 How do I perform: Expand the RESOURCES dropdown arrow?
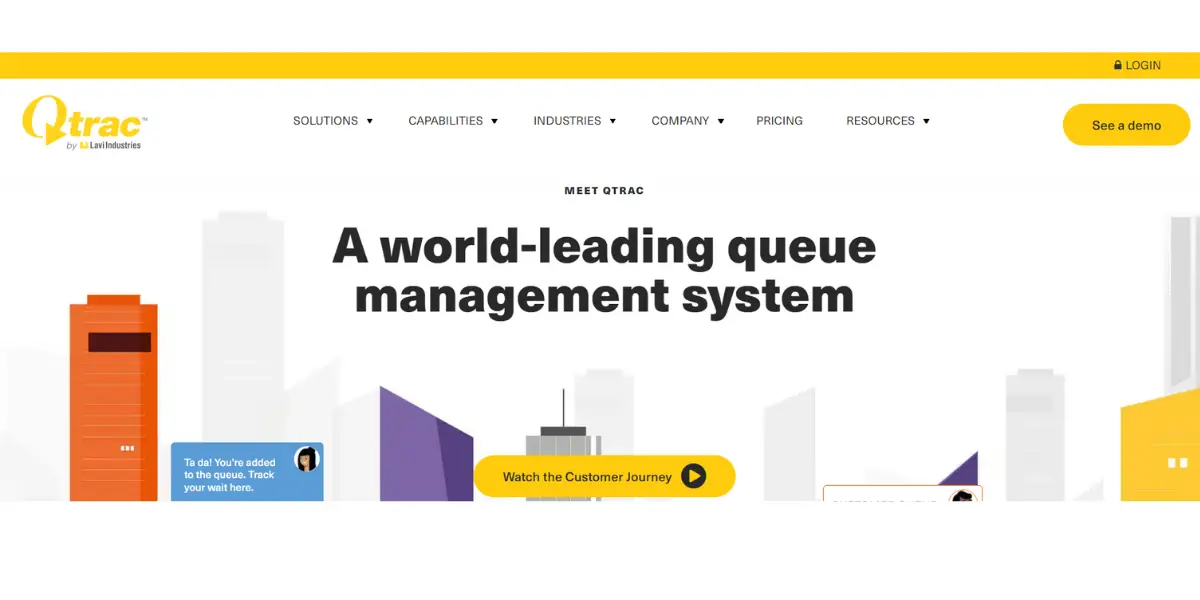pyautogui.click(x=926, y=121)
